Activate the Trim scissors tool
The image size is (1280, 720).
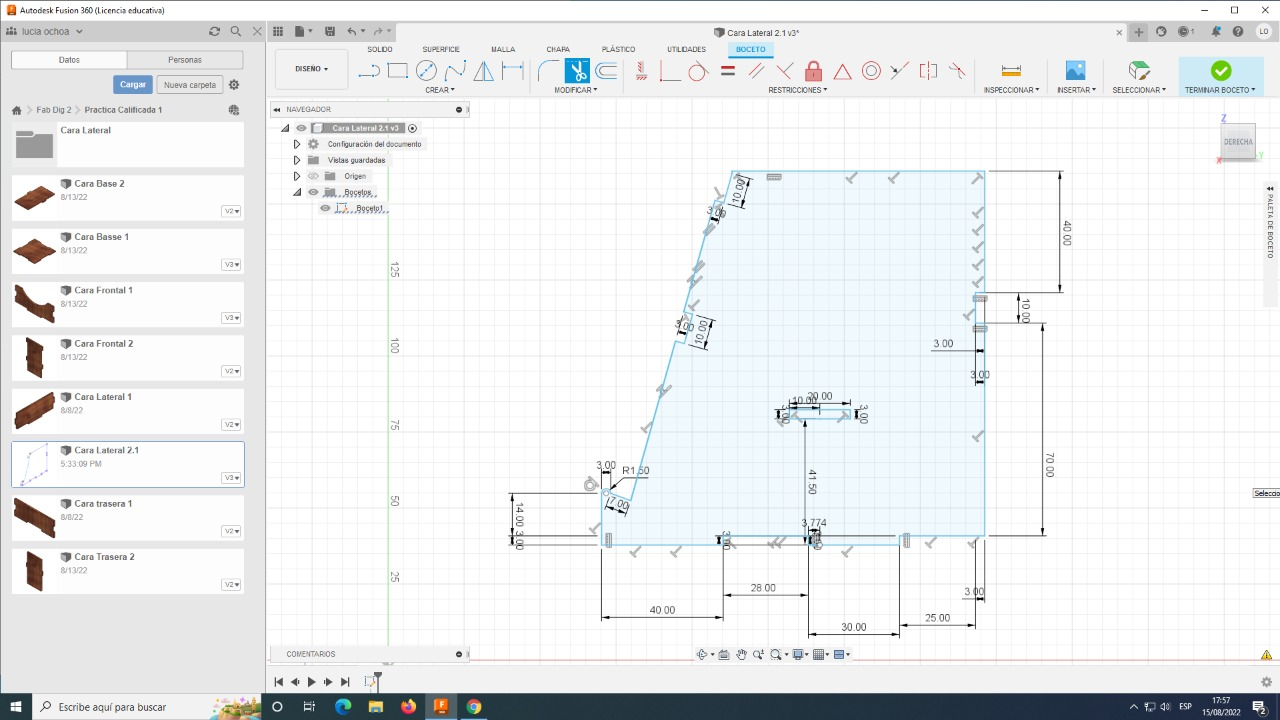577,71
